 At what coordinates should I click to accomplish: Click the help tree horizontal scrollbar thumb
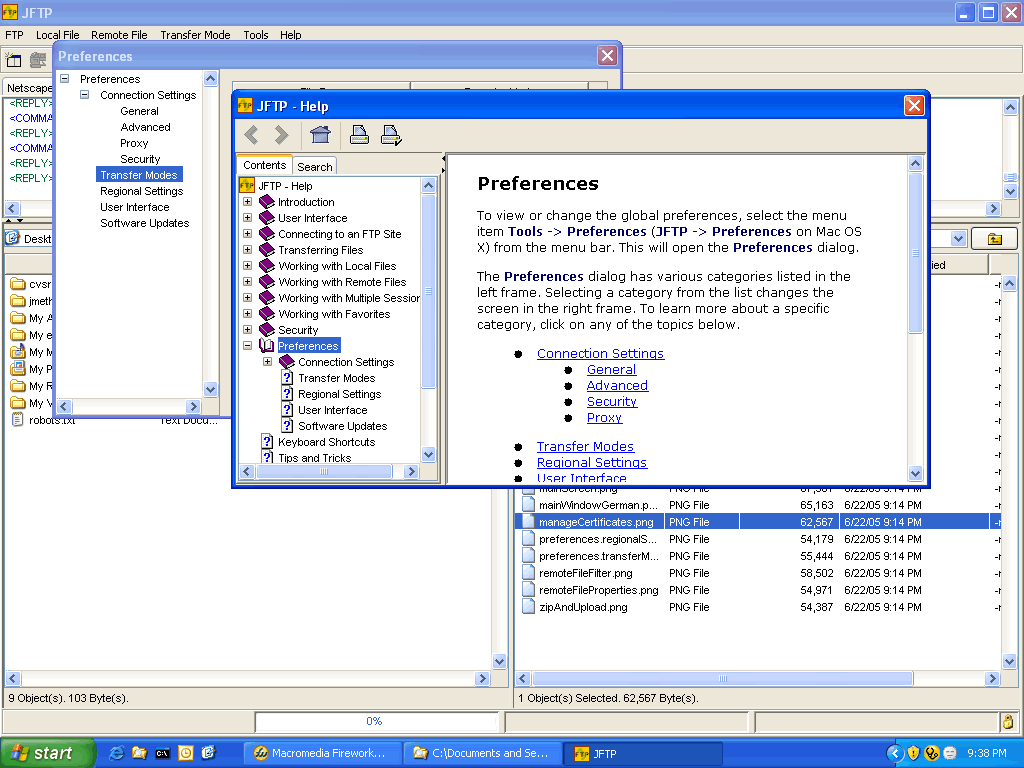click(x=324, y=472)
